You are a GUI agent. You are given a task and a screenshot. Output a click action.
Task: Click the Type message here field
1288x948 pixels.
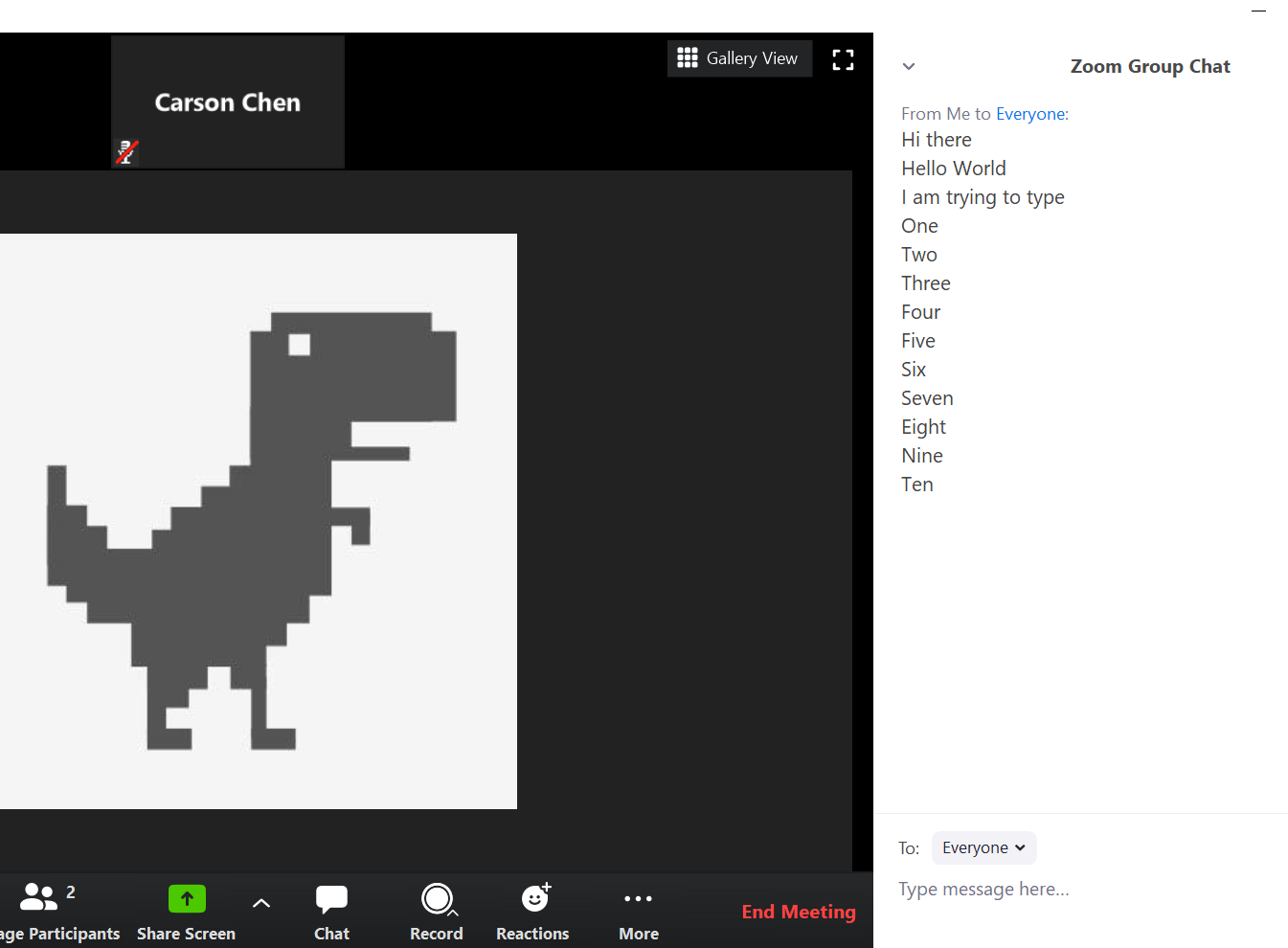(1082, 890)
